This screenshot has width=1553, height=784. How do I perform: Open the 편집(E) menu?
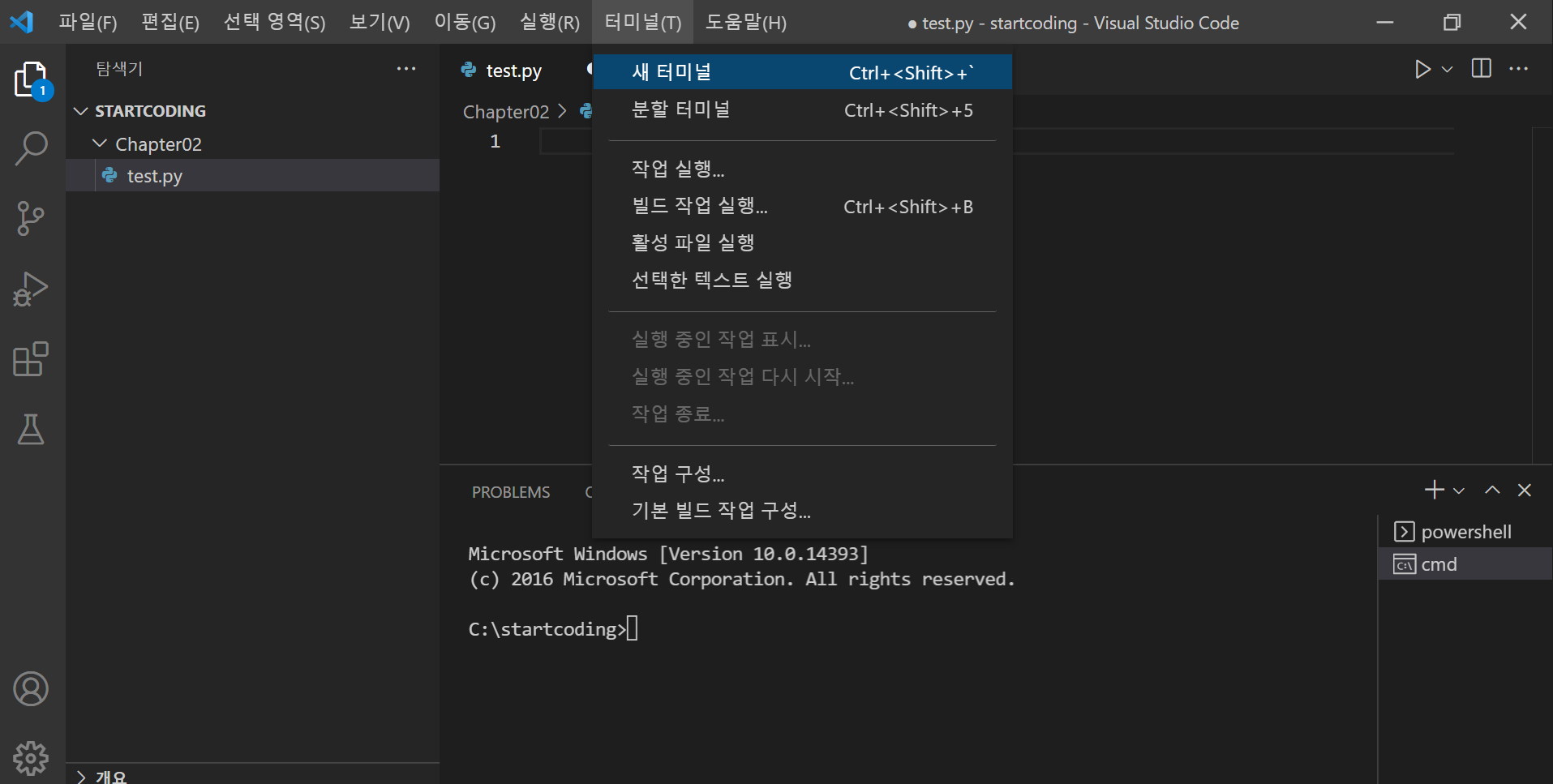[x=170, y=22]
